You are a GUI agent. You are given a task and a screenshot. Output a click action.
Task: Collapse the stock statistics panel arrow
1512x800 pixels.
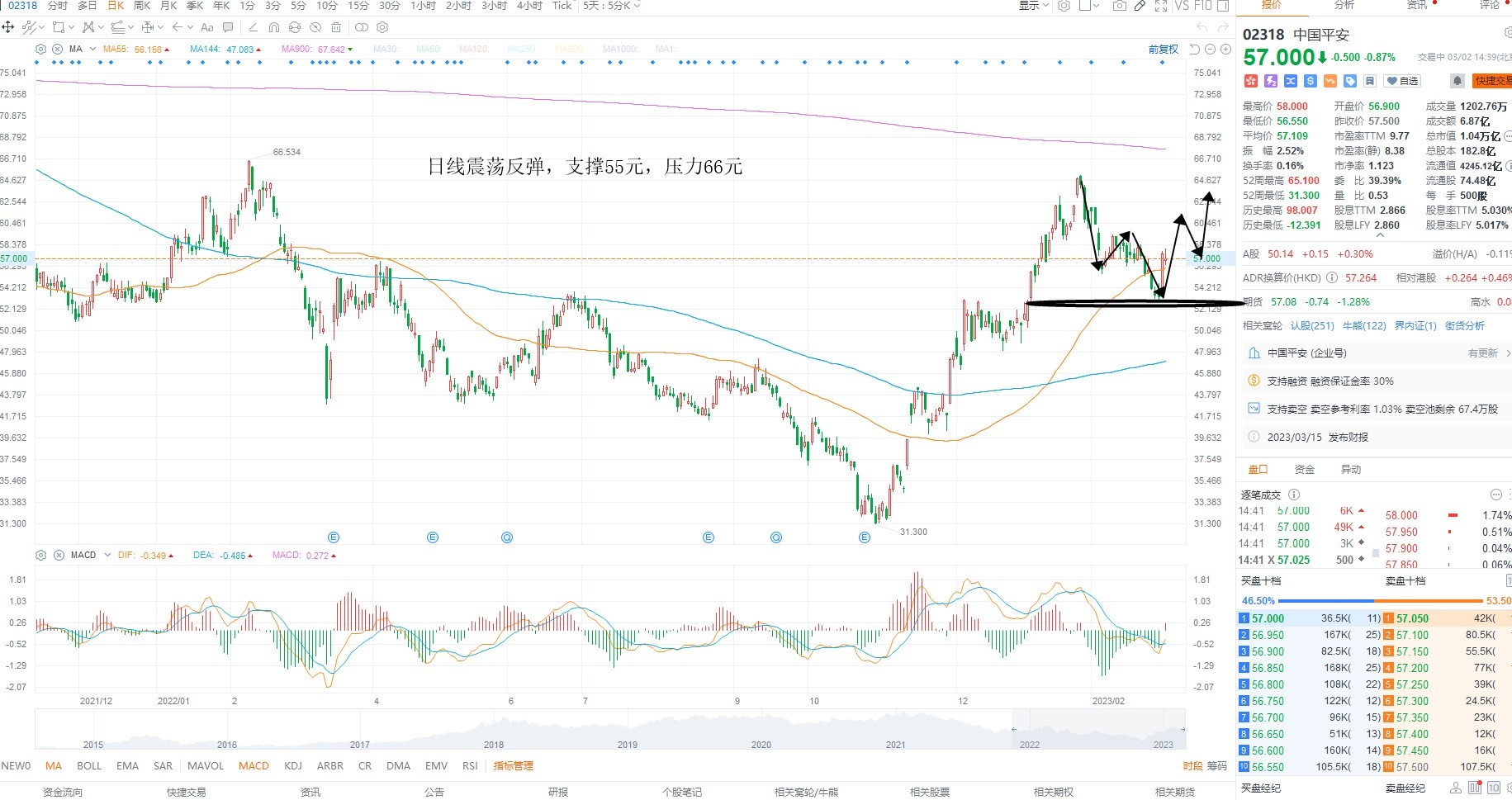(1379, 236)
